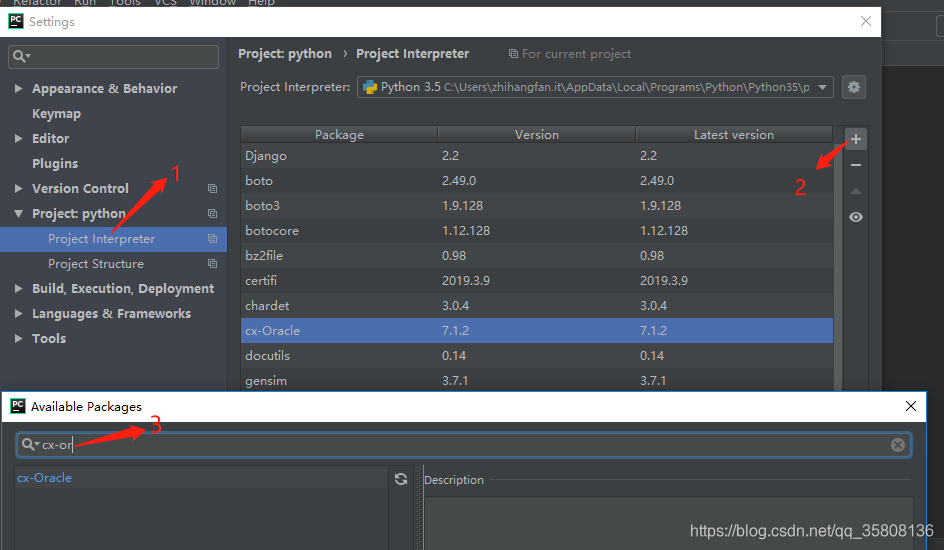Select the botocore package row
944x550 pixels.
tap(536, 230)
